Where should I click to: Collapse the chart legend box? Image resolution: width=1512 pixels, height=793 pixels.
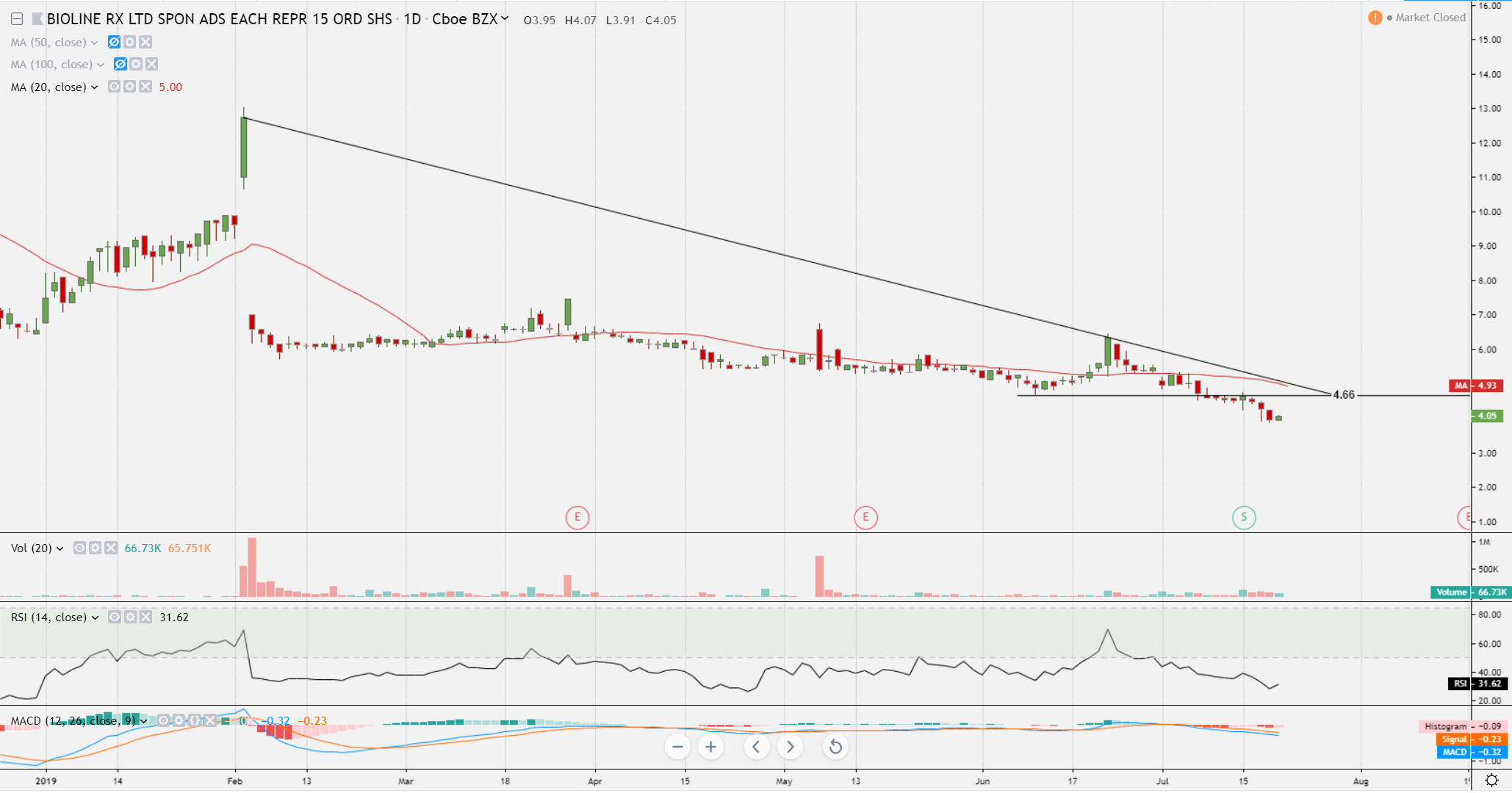pyautogui.click(x=16, y=20)
